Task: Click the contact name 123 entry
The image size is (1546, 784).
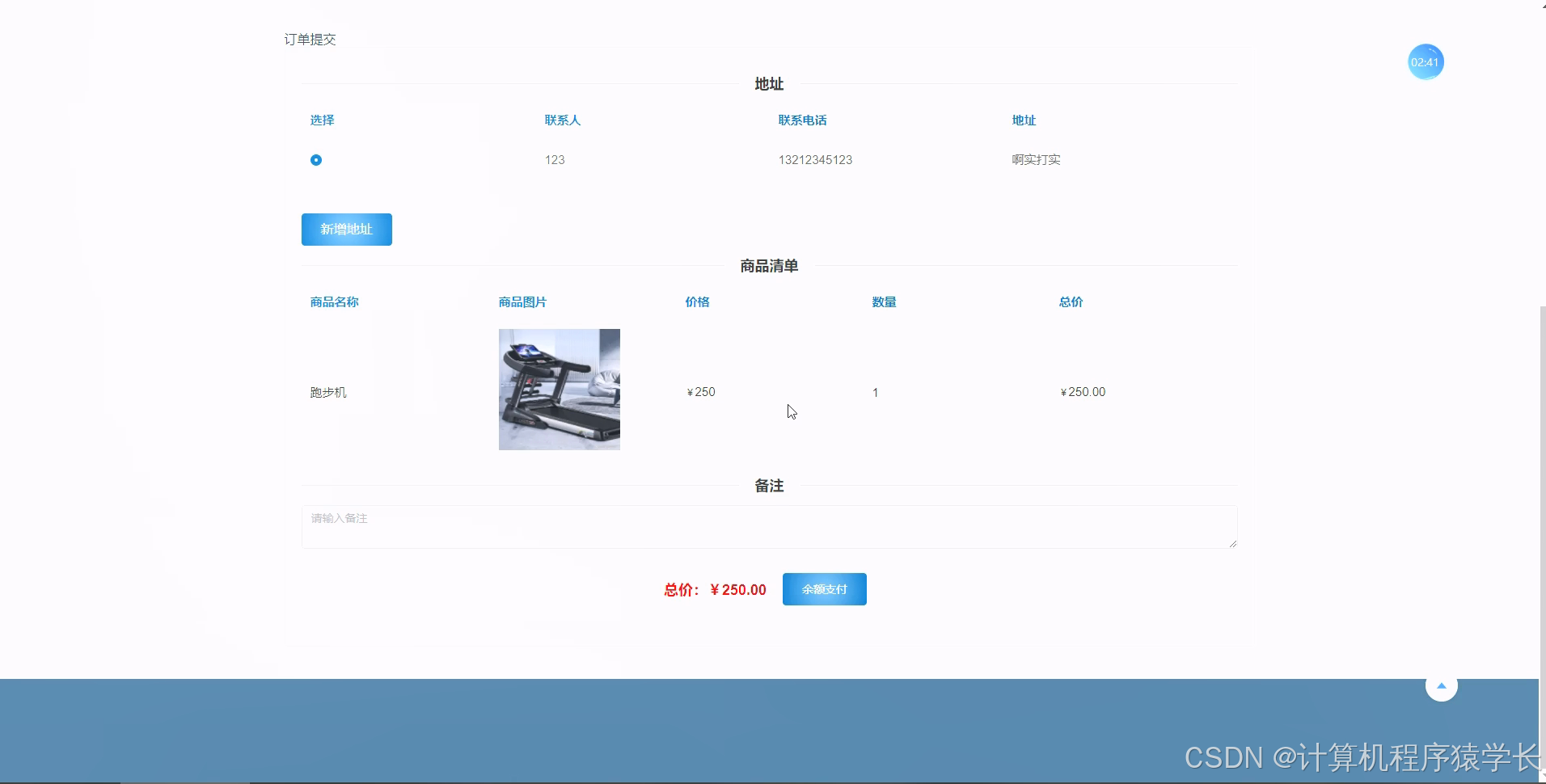Action: coord(554,159)
